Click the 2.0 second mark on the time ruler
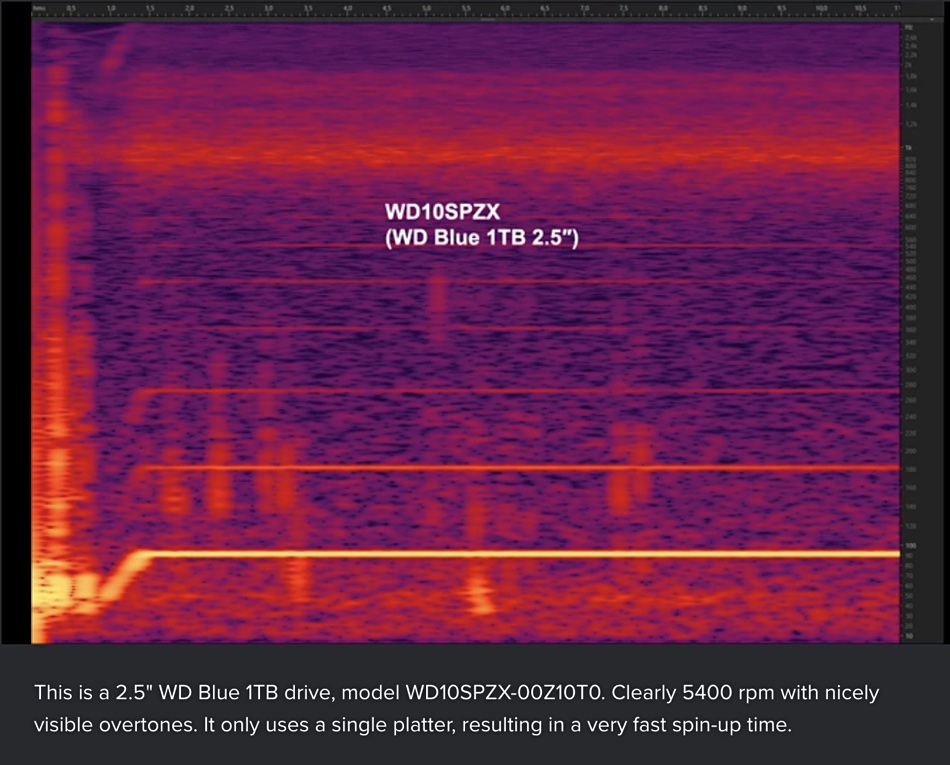Screen dimensions: 950x765 [190, 8]
